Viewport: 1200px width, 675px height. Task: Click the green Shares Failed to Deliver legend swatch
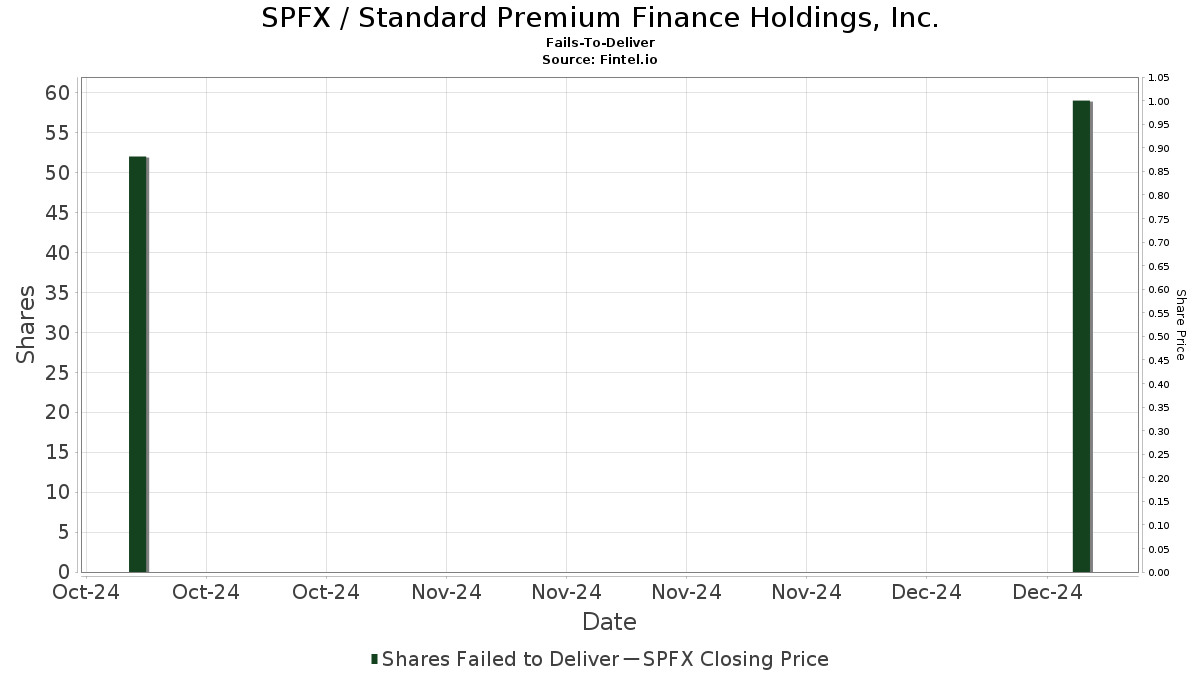374,659
